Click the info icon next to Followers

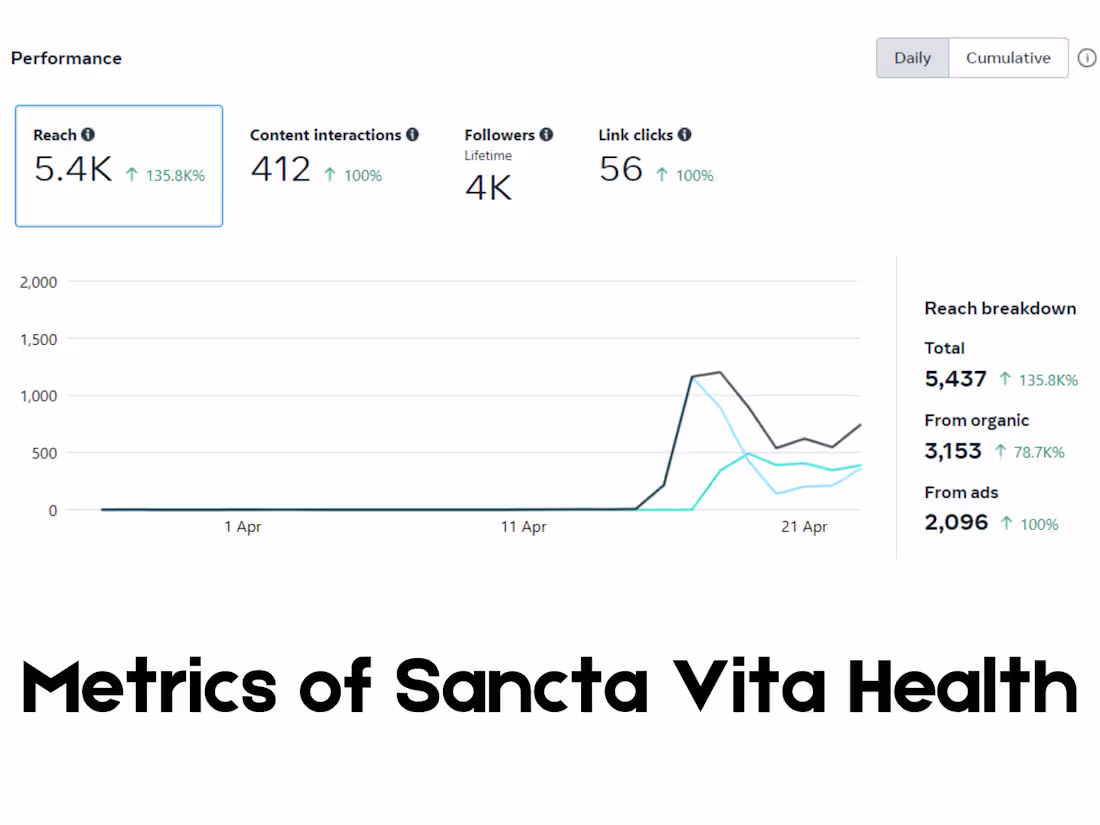click(546, 135)
